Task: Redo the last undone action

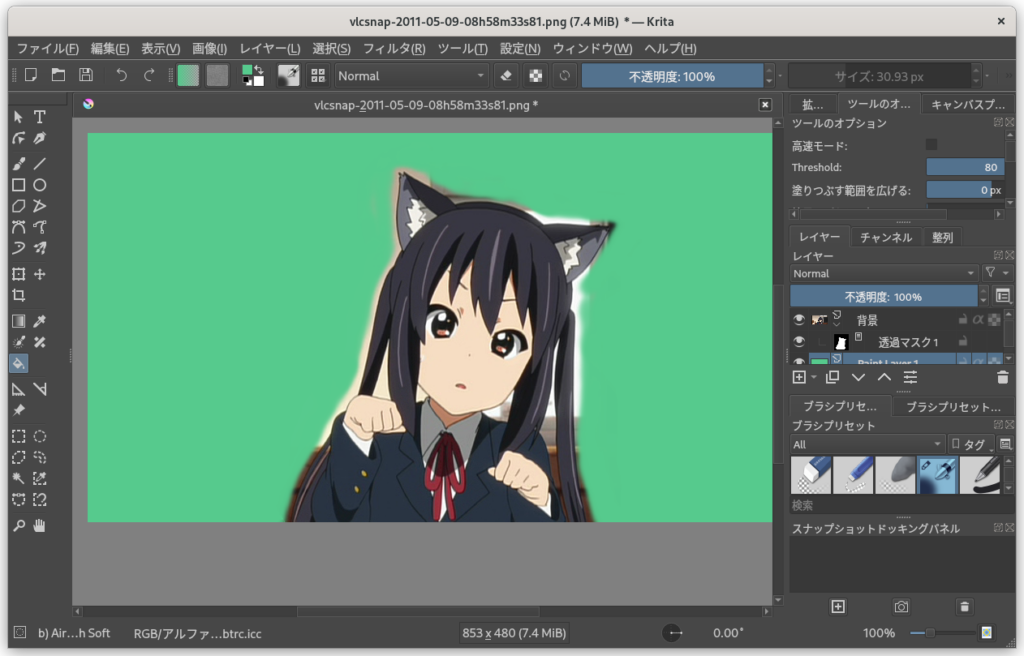Action: point(149,75)
